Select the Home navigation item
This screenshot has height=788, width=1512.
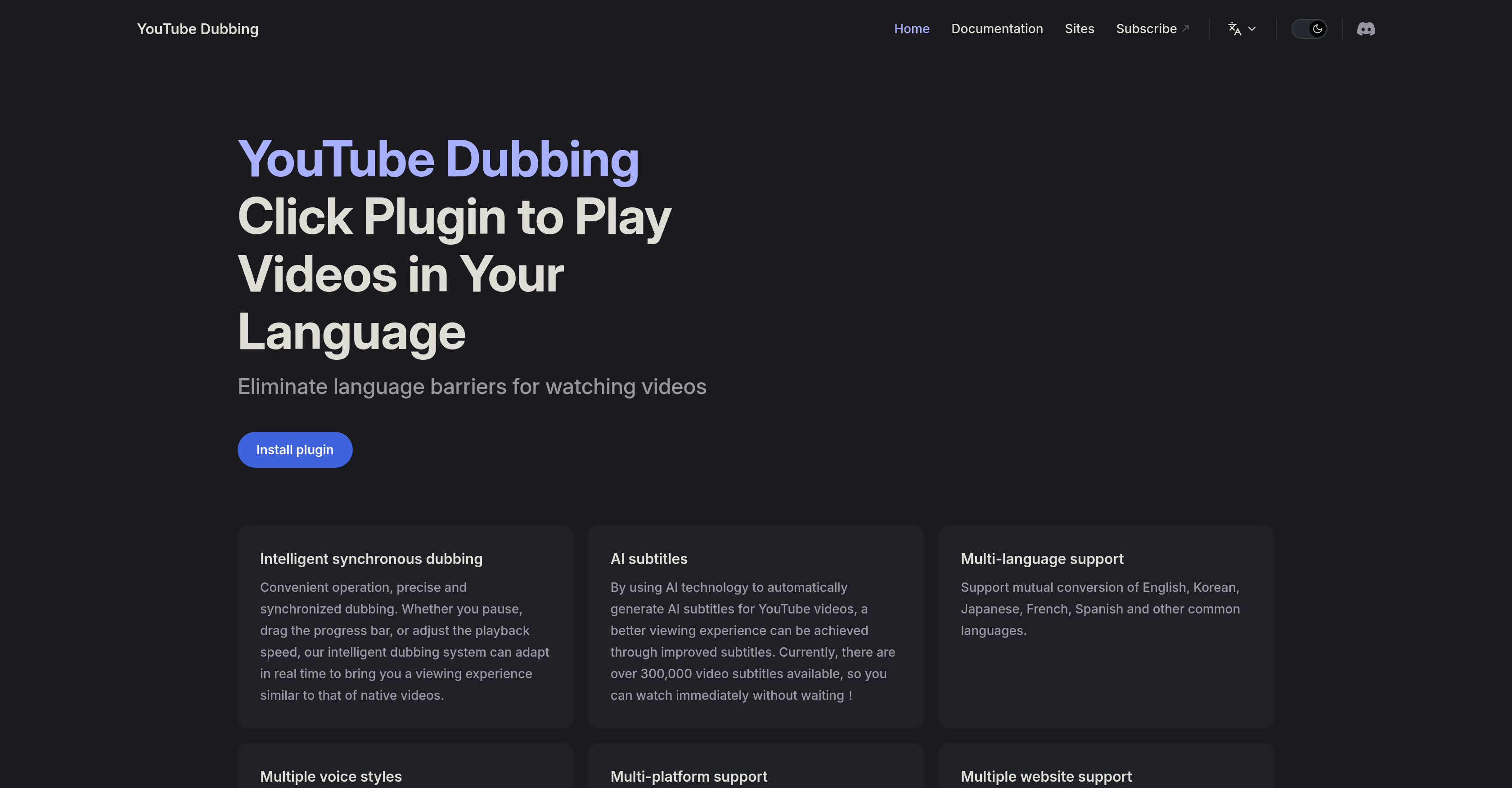[912, 29]
